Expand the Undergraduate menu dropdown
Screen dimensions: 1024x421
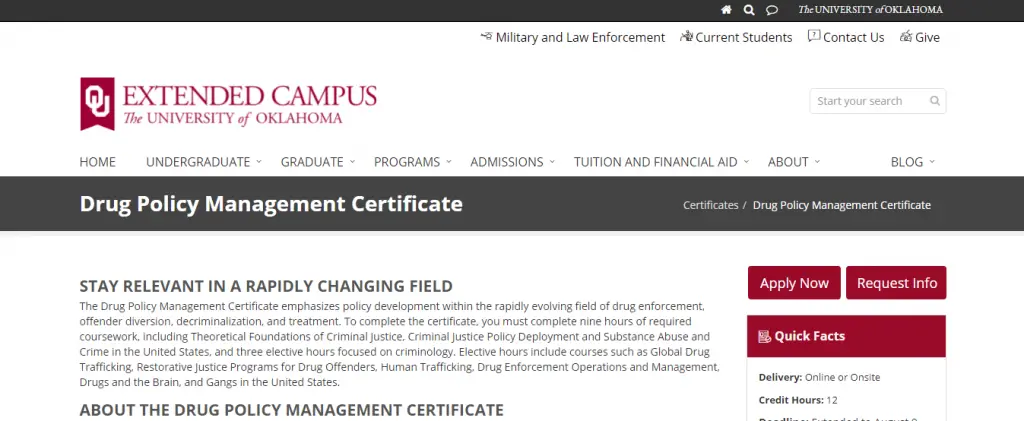click(x=204, y=162)
